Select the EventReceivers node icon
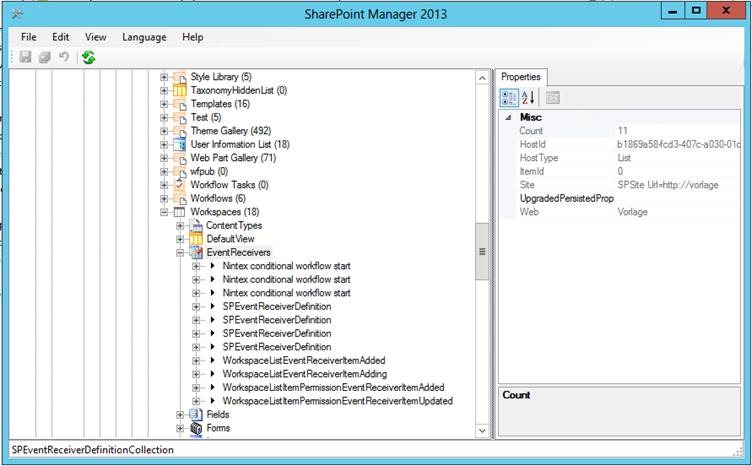752x466 pixels. tap(196, 252)
